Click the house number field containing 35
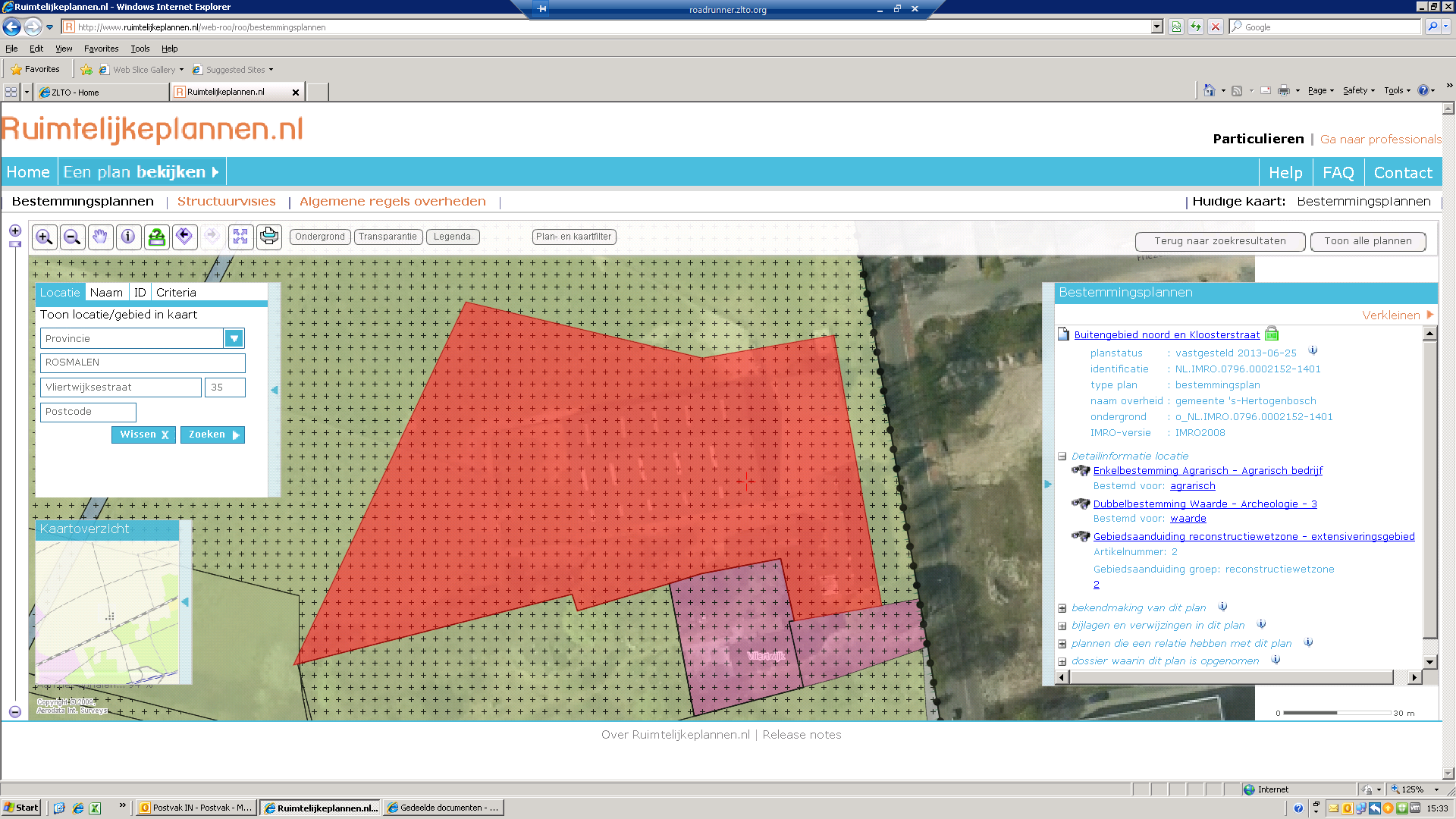The image size is (1456, 819). (x=225, y=388)
